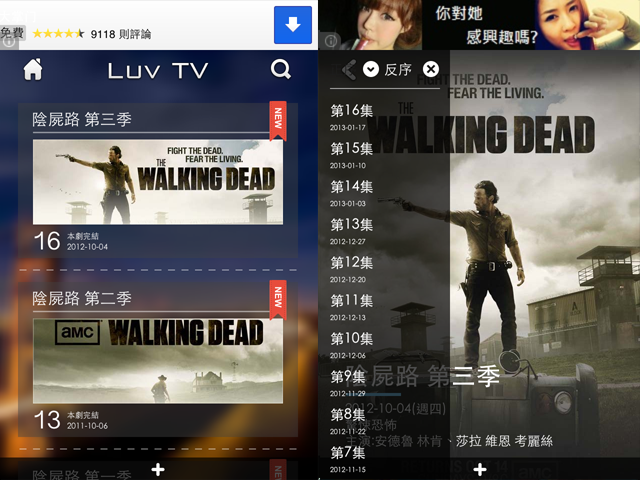
Task: Play episode 第16集
Action: click(x=351, y=110)
